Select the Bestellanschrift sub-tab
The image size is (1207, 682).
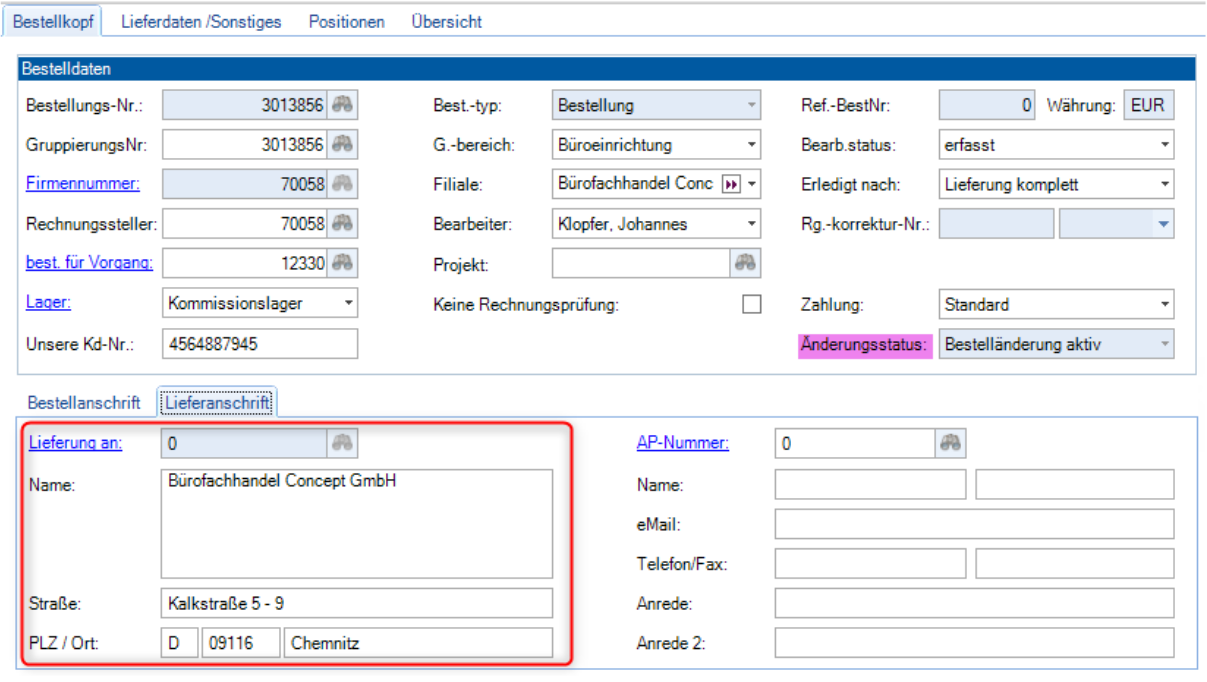84,402
